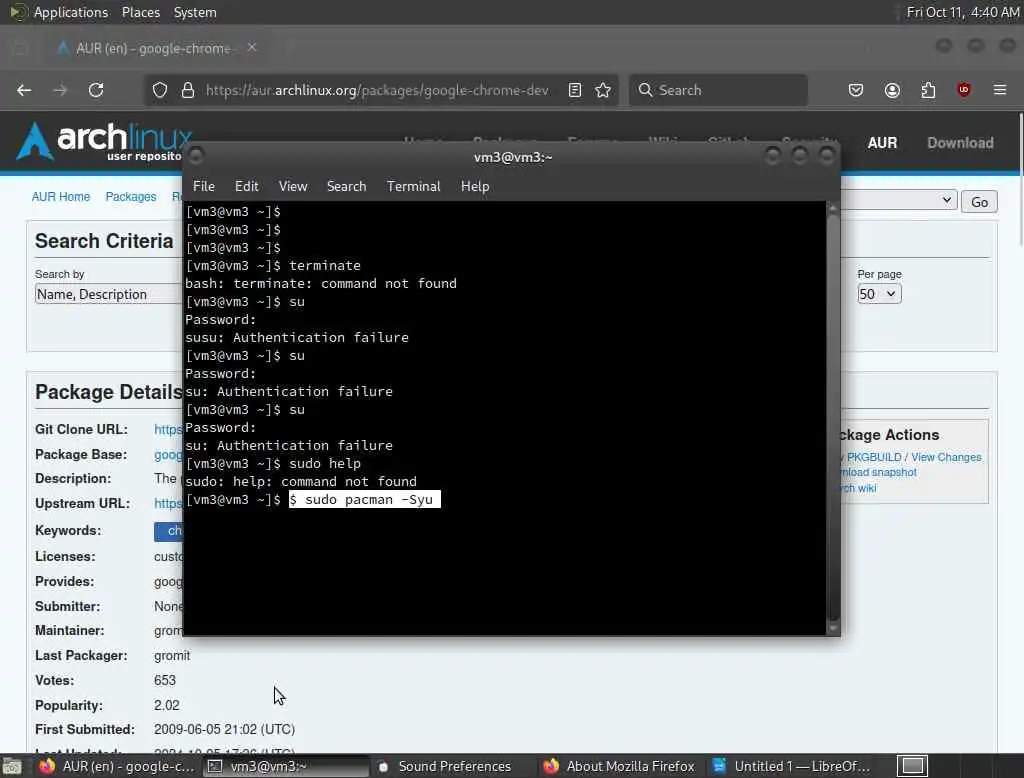Screen dimensions: 1024x778
Task: Open Firefox account icon
Action: [x=892, y=90]
